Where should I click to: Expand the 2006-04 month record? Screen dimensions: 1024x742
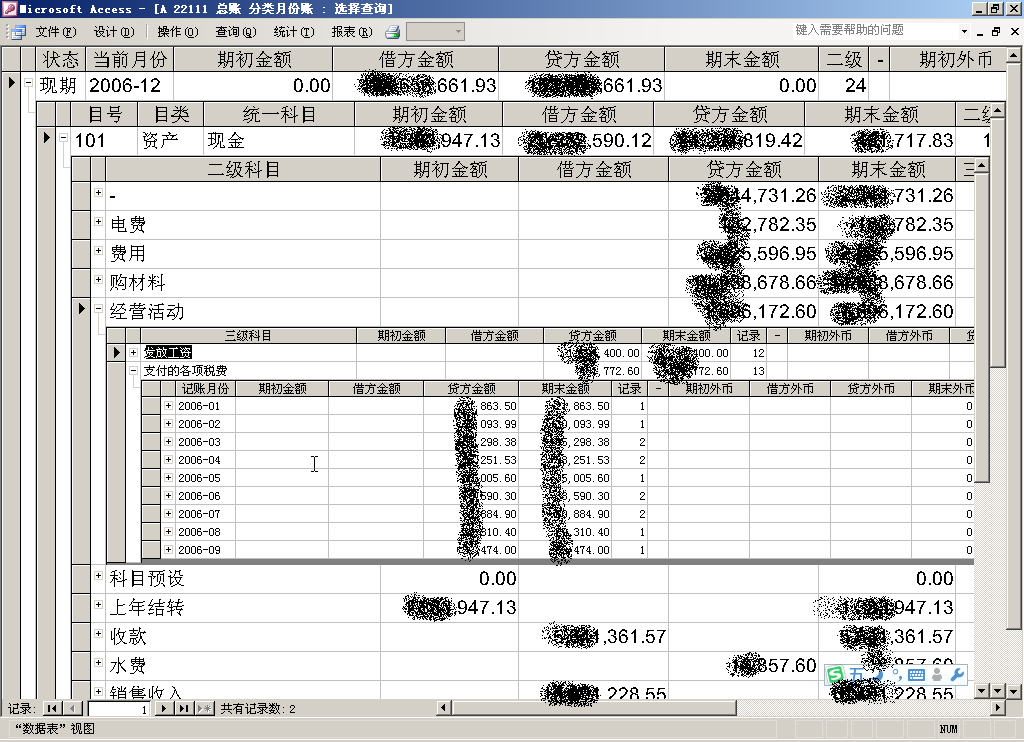168,460
